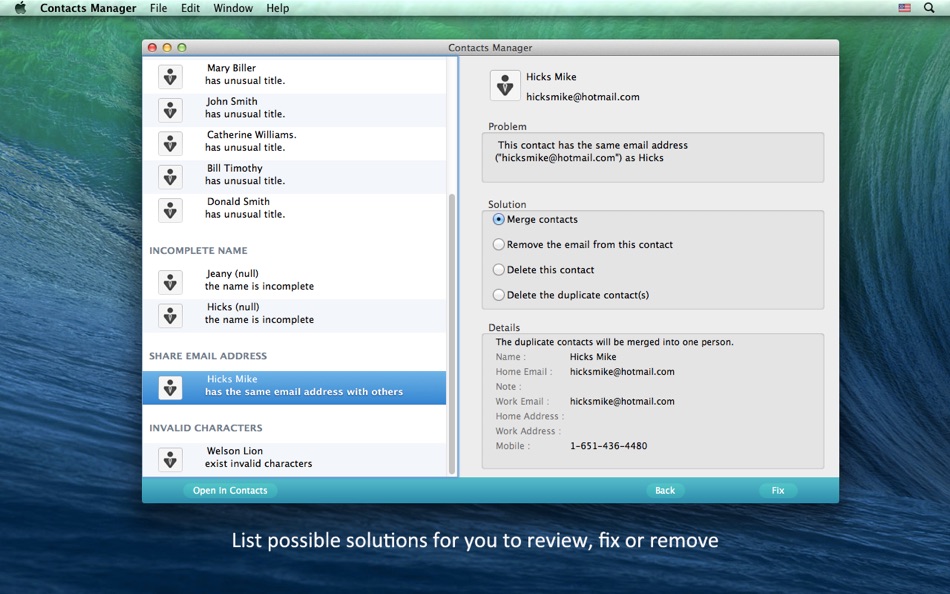
Task: Click the US flag input source icon
Action: coord(905,8)
